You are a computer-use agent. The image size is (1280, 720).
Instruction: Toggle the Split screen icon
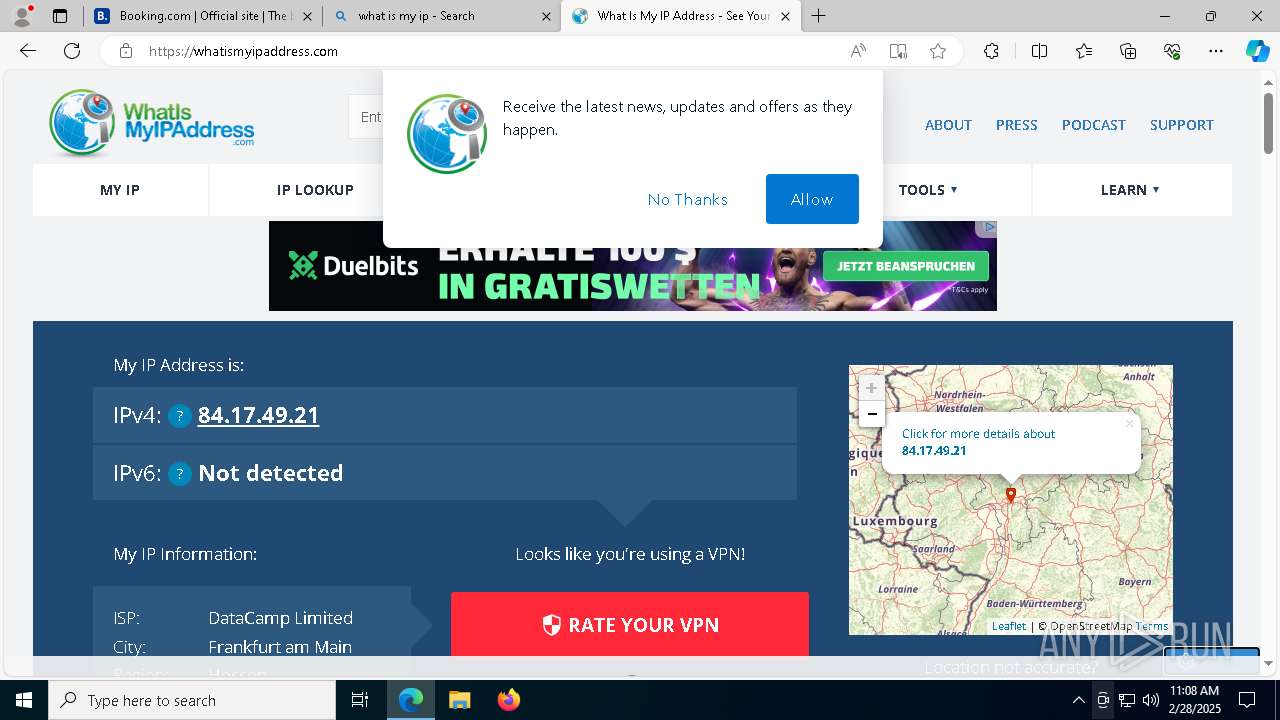(x=1039, y=51)
